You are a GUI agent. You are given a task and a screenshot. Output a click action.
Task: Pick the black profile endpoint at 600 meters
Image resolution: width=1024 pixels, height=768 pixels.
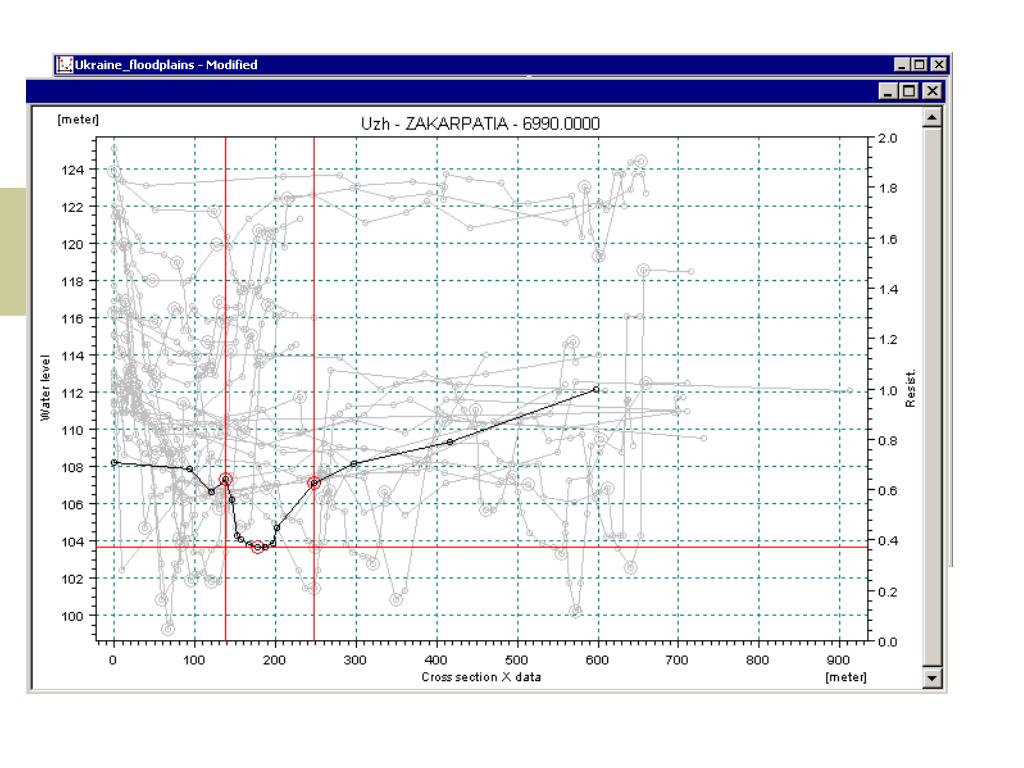click(596, 389)
